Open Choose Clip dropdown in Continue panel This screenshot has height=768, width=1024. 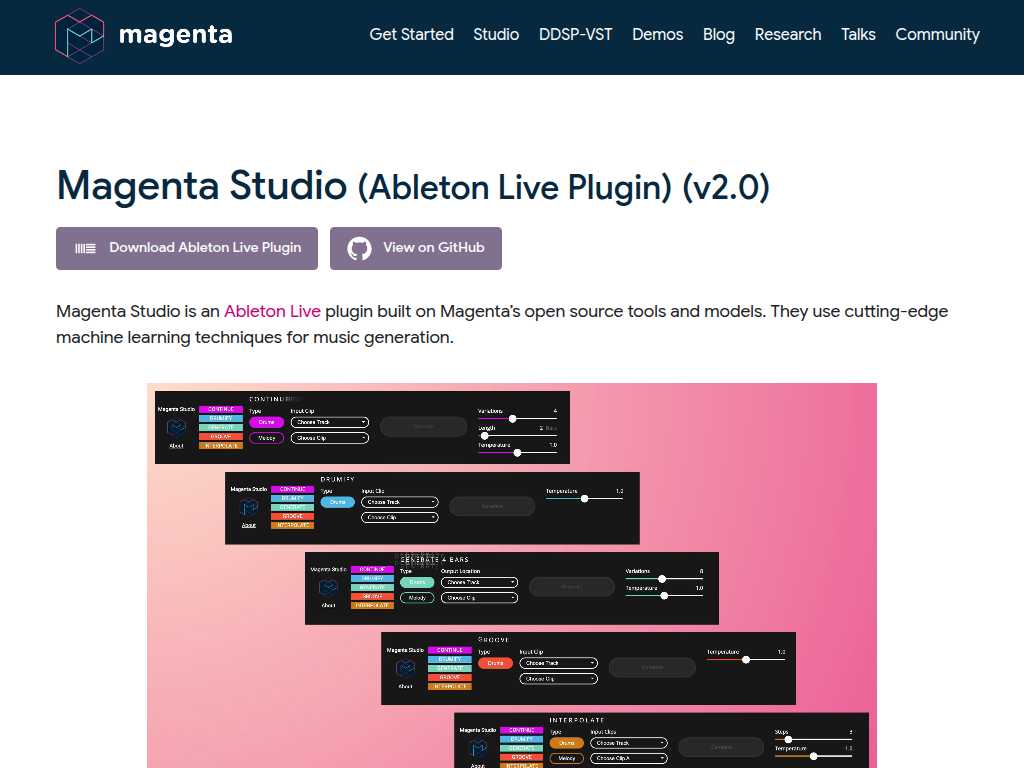point(330,438)
